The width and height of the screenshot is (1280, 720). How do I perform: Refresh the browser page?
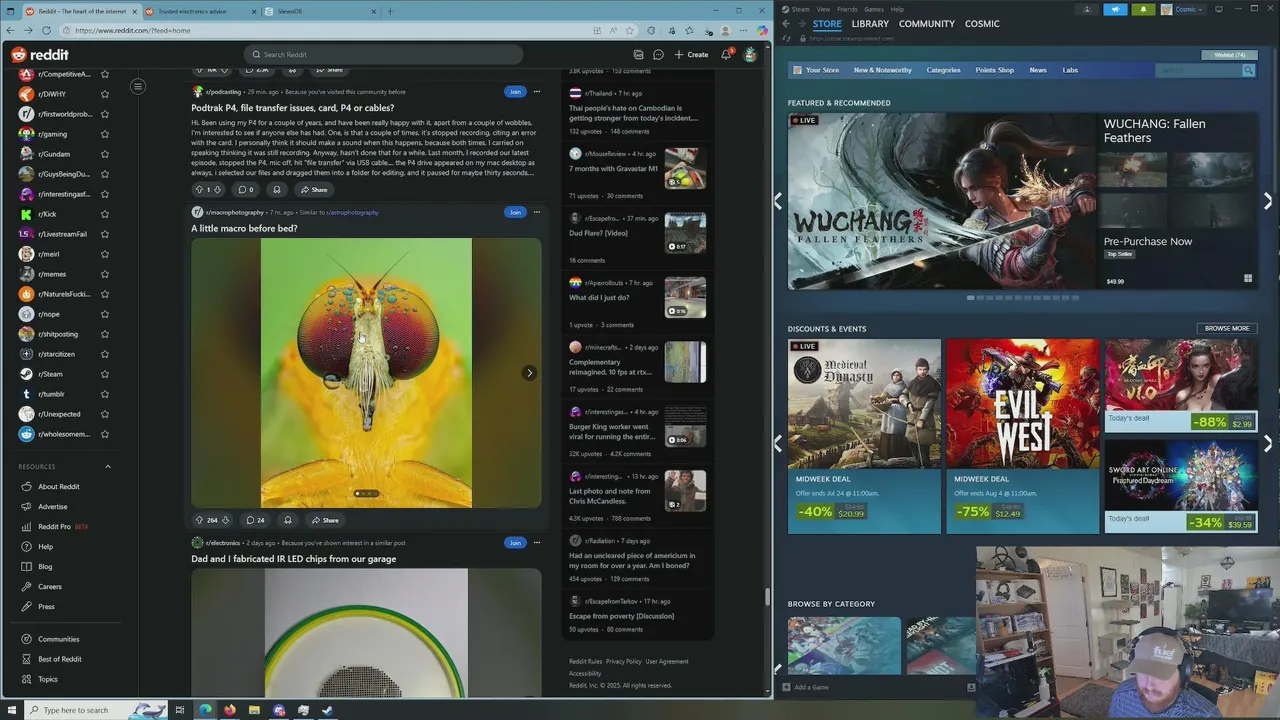(46, 30)
